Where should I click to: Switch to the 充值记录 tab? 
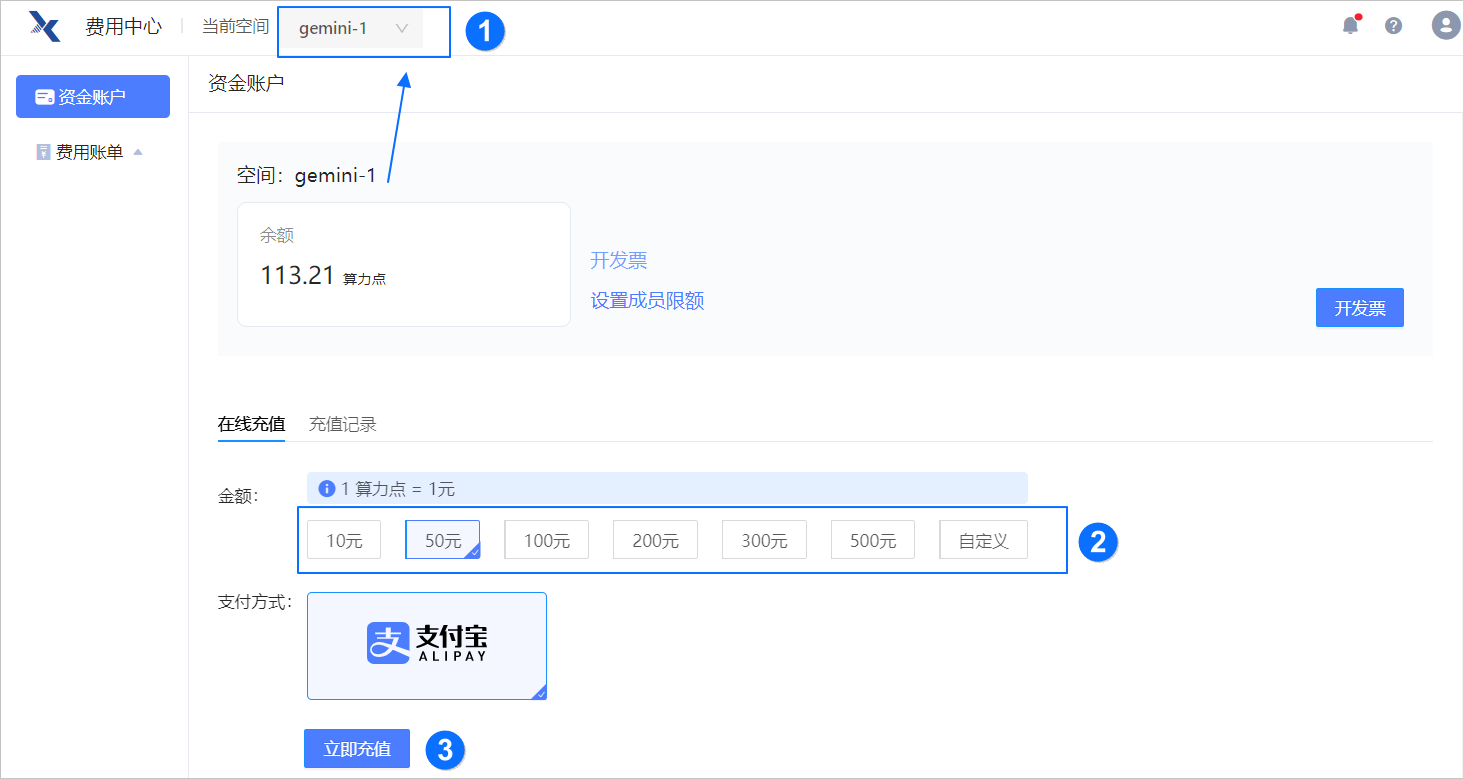(342, 424)
